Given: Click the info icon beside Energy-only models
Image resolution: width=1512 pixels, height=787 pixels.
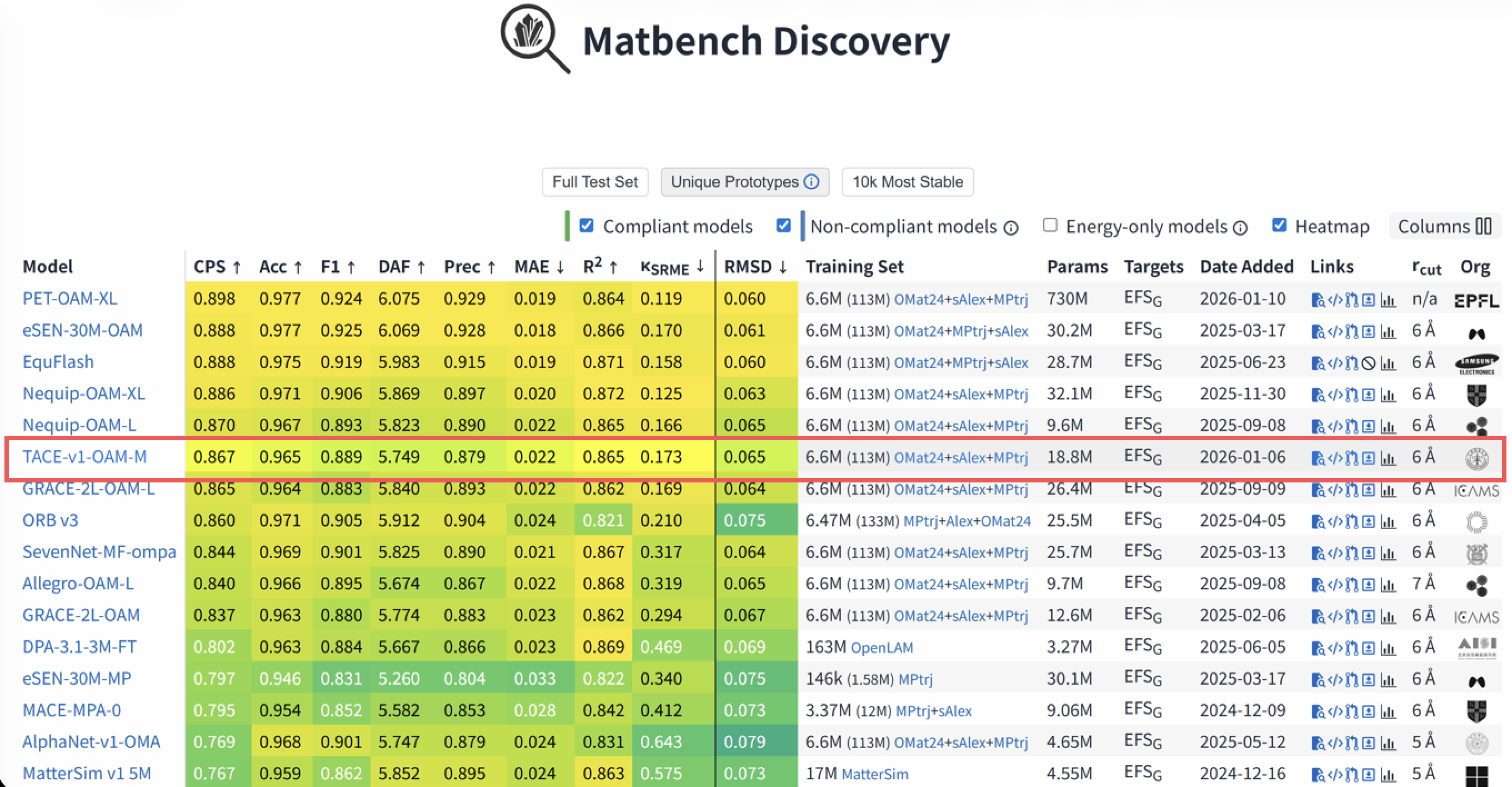Looking at the screenshot, I should point(1240,228).
